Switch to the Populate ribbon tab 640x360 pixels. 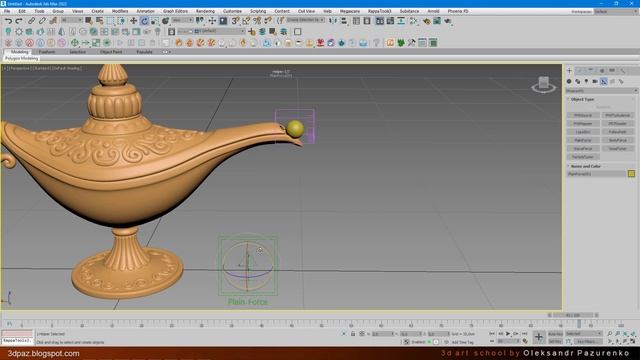144,52
